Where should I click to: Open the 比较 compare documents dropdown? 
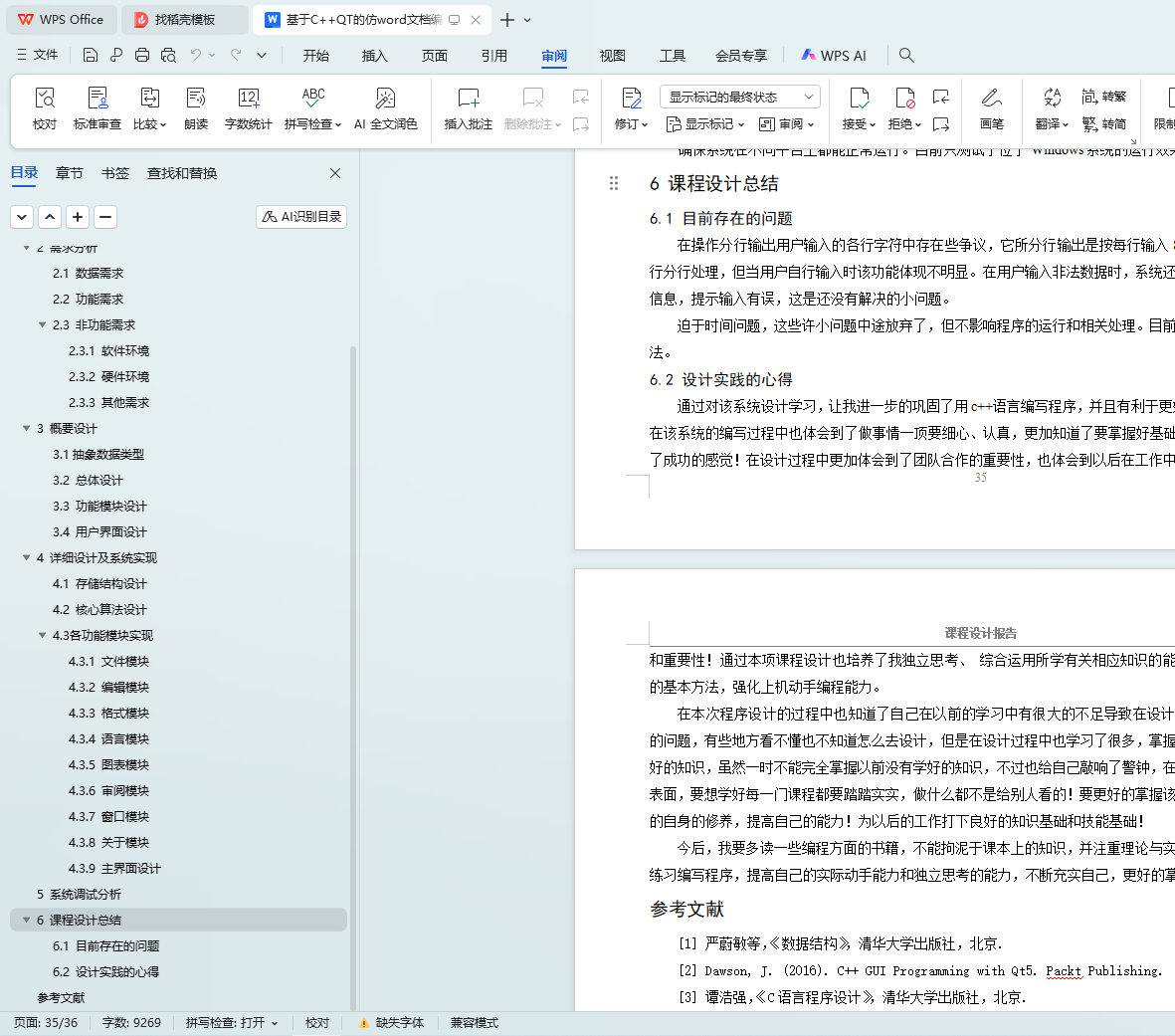[150, 107]
